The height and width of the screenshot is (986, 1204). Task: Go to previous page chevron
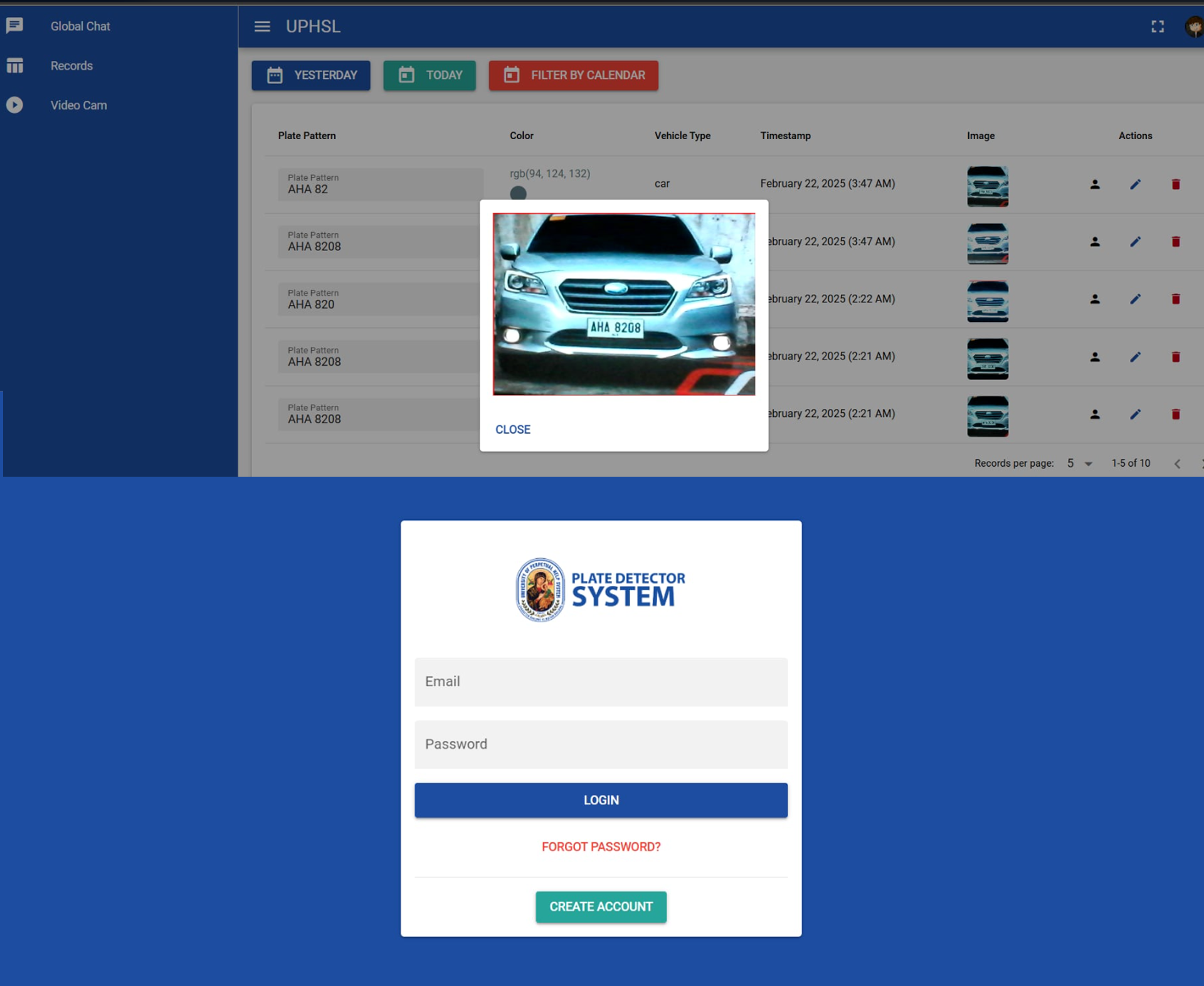pos(1177,464)
